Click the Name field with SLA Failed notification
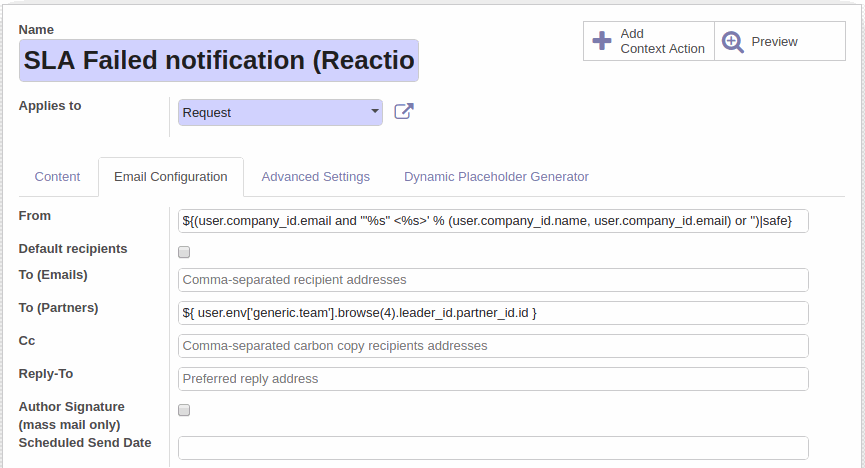The width and height of the screenshot is (865, 468). point(219,61)
